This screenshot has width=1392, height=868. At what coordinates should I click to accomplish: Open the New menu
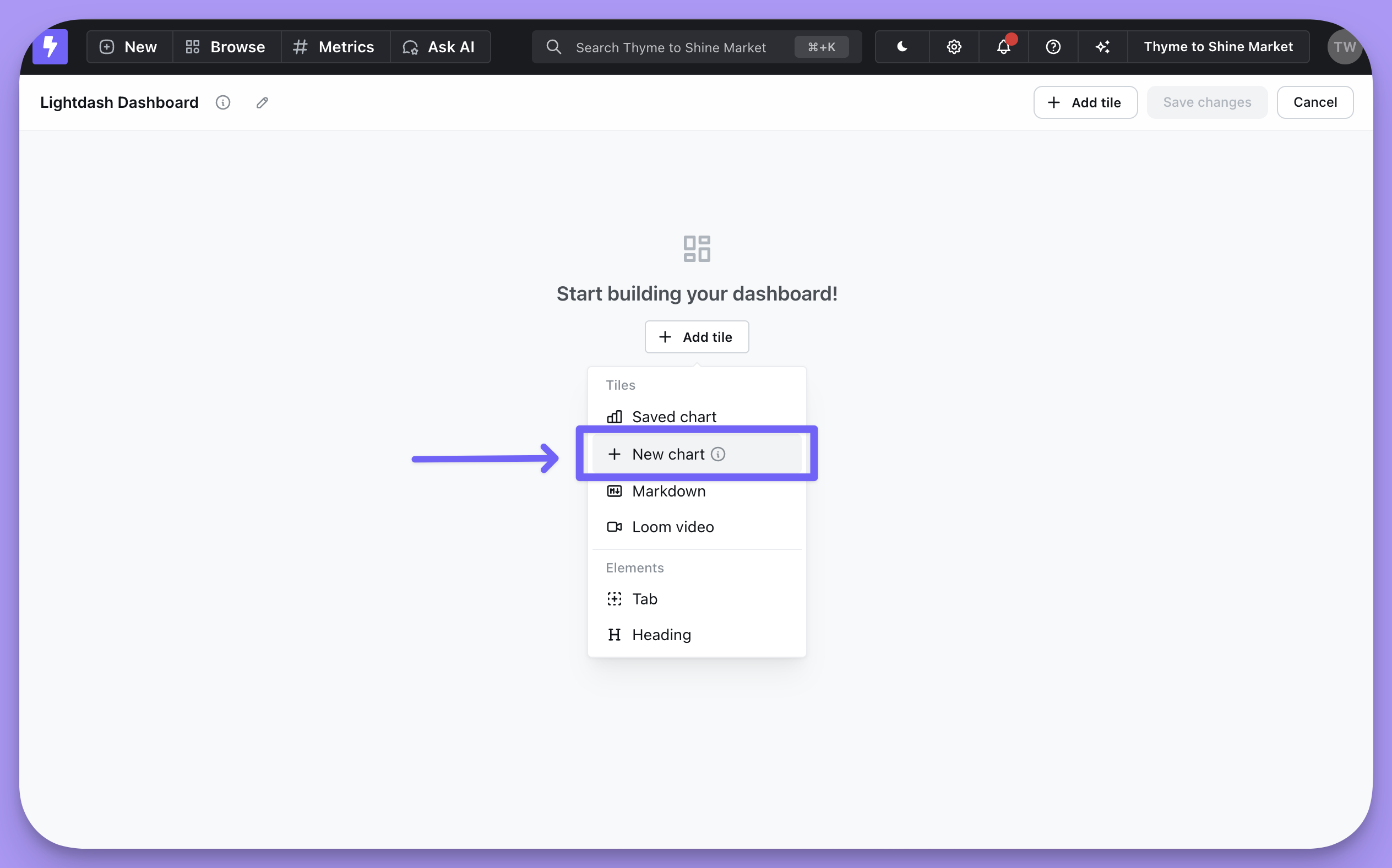[129, 46]
